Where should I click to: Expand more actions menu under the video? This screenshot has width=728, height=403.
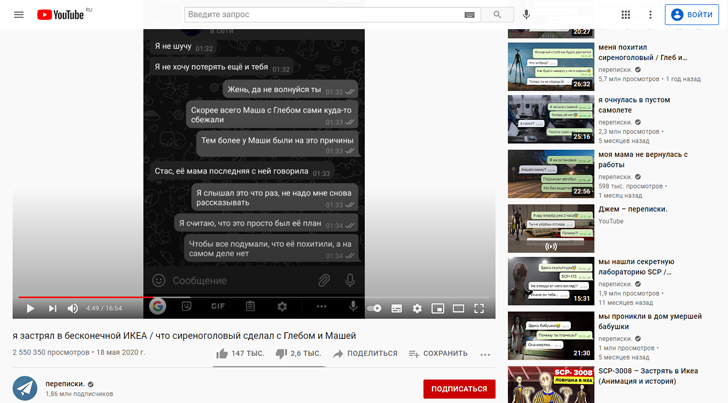(x=485, y=354)
